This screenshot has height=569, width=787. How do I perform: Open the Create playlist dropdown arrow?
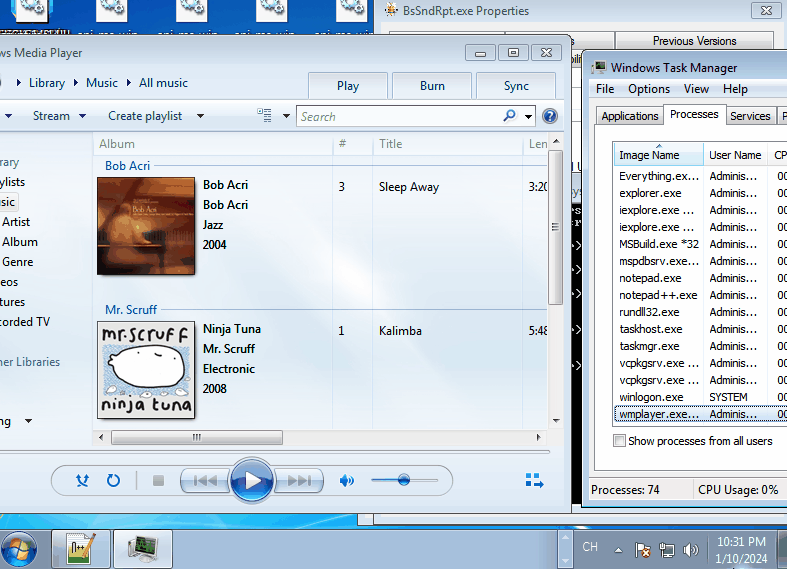pyautogui.click(x=200, y=116)
